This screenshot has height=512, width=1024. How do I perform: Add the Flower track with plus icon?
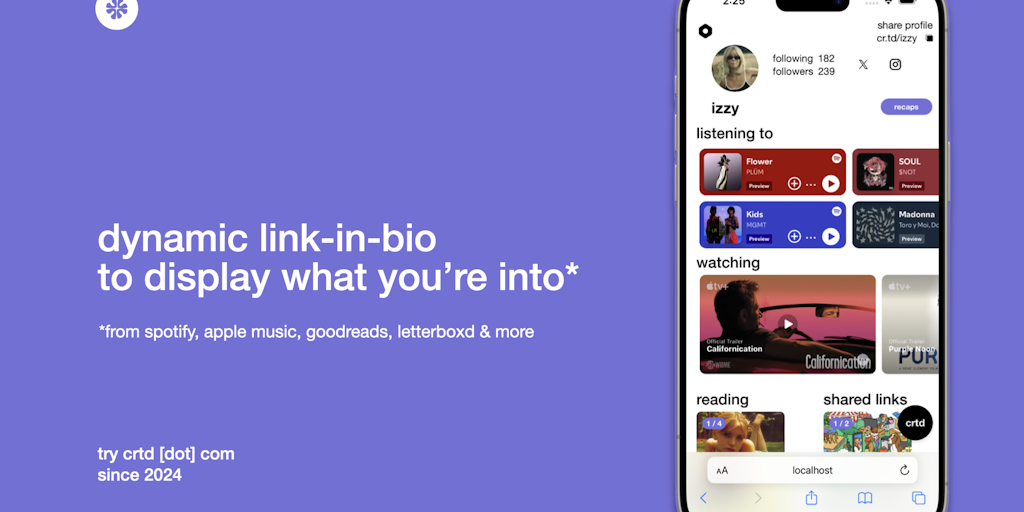(x=794, y=184)
